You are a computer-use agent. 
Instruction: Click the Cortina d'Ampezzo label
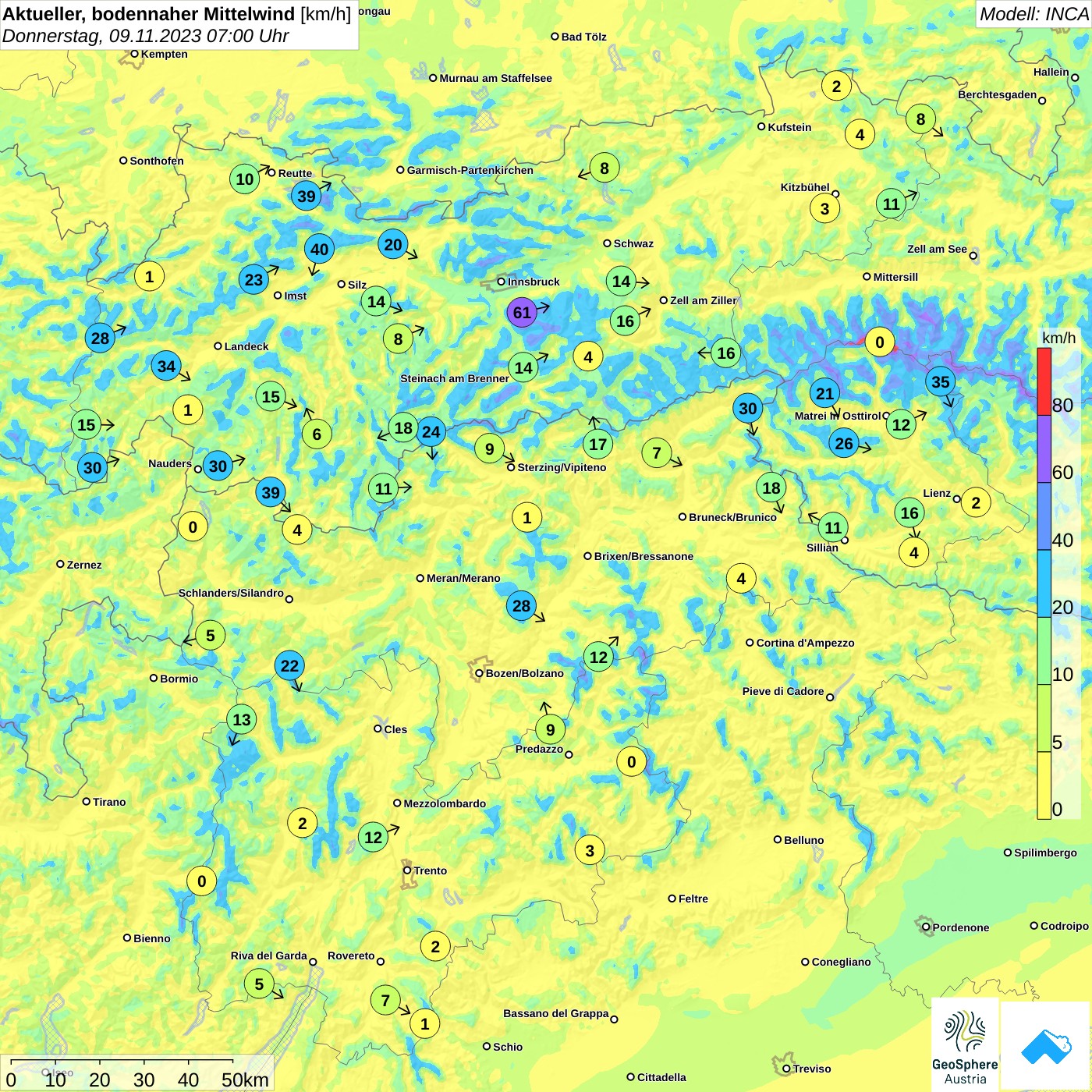pyautogui.click(x=805, y=643)
